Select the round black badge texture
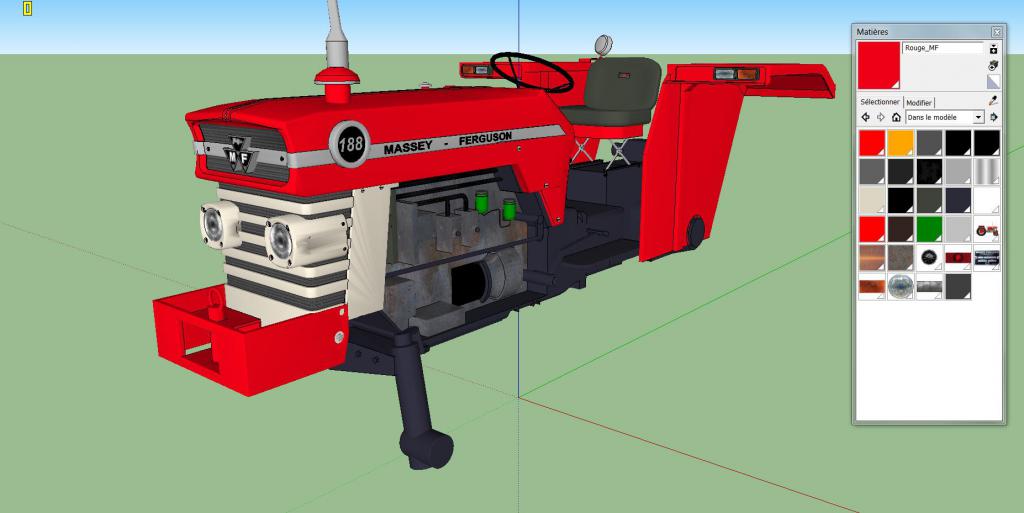Screen dimensions: 1024x513 pos(929,258)
